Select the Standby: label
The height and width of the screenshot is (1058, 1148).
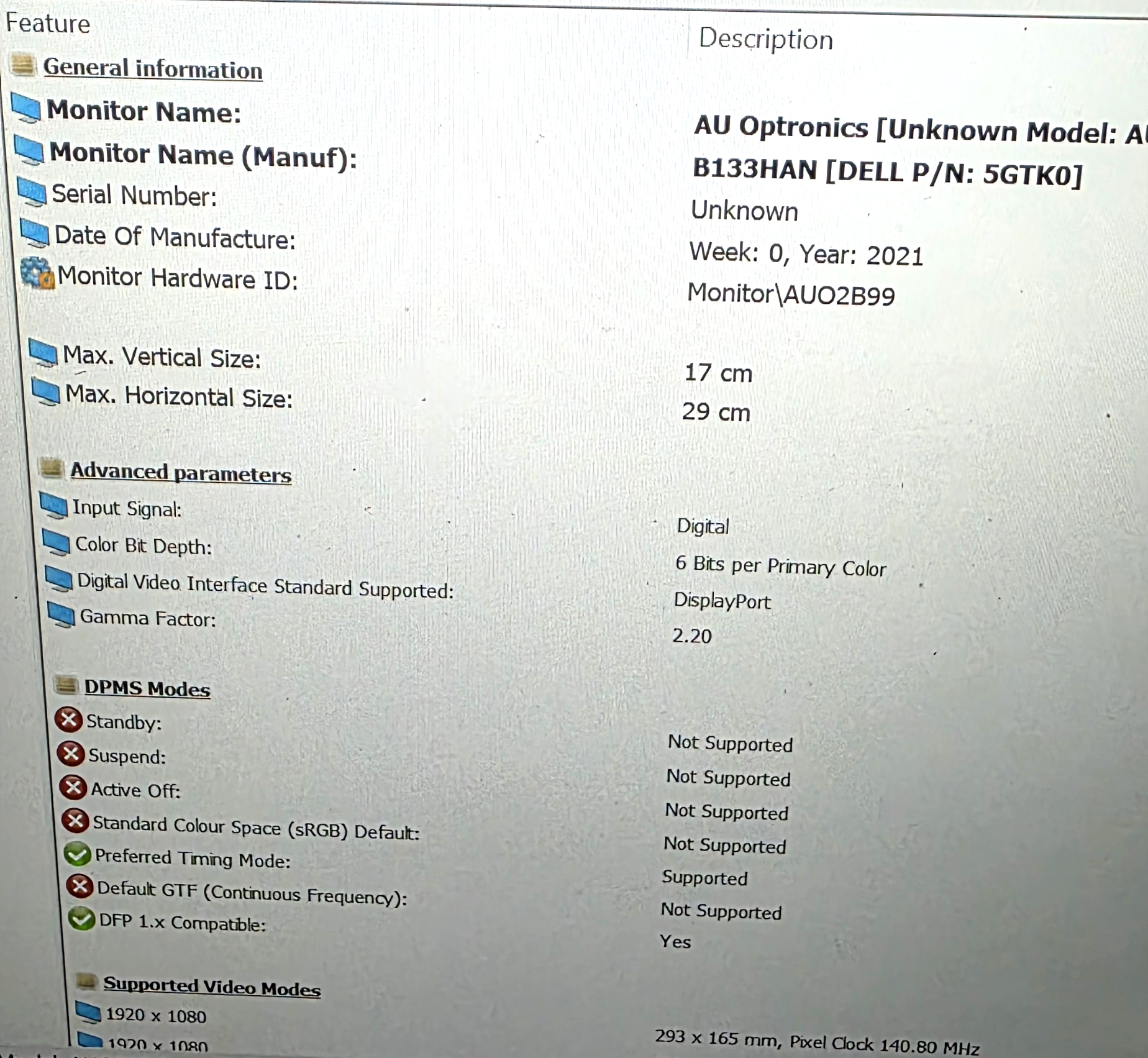(124, 722)
